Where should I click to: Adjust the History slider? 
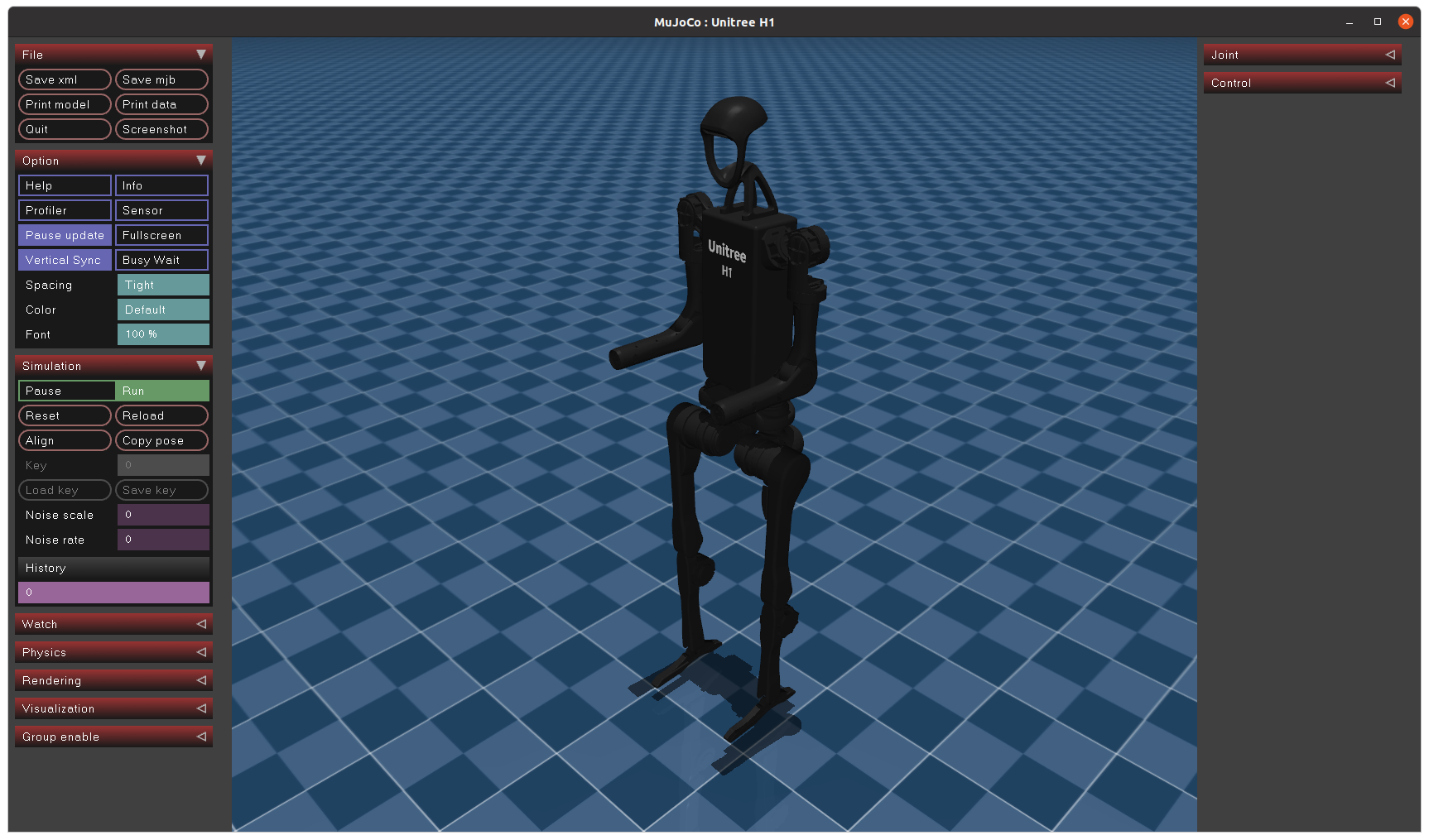click(x=113, y=593)
